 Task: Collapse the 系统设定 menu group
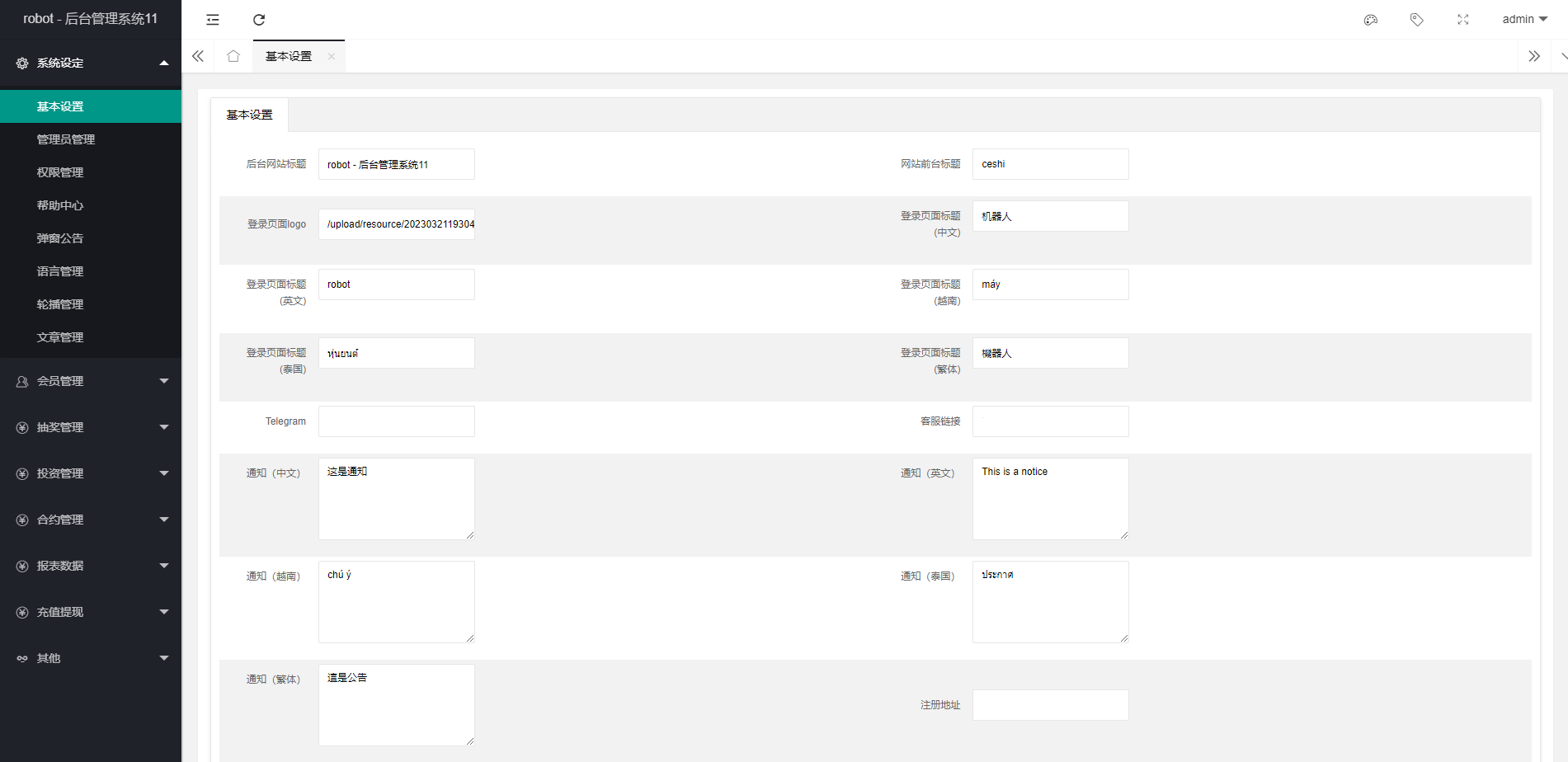pyautogui.click(x=91, y=63)
